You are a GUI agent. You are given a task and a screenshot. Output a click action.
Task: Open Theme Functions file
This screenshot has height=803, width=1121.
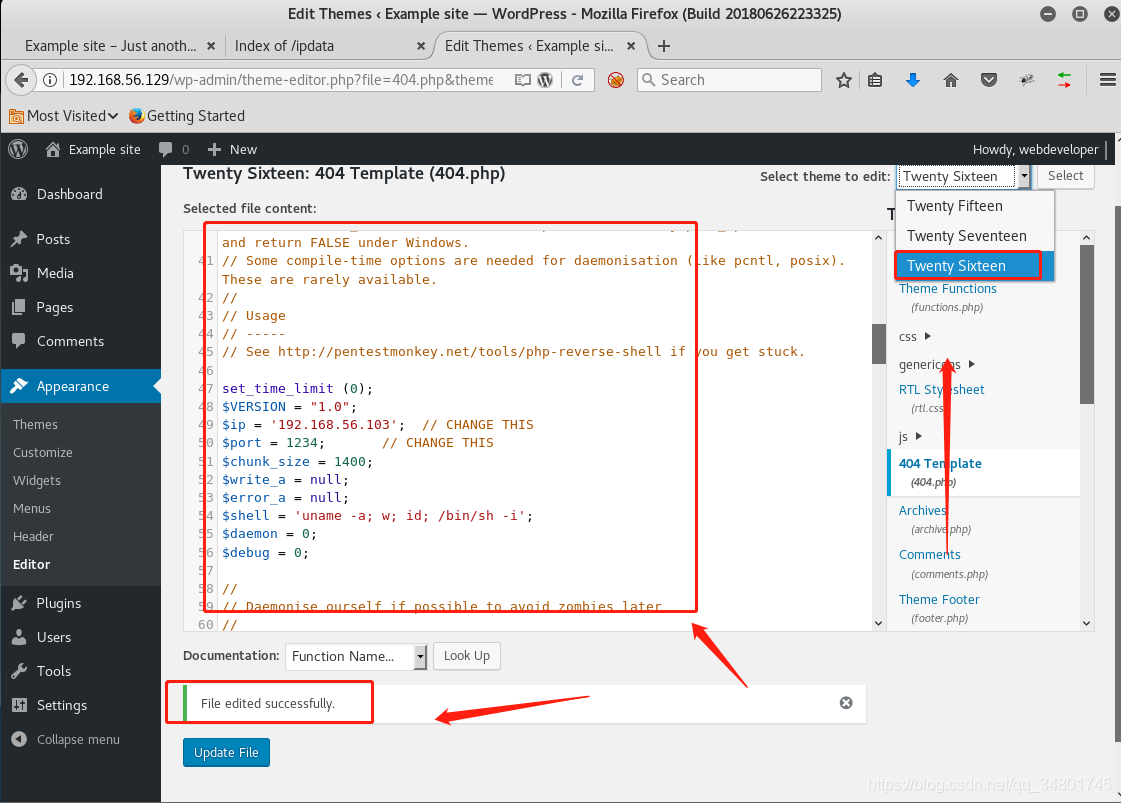pyautogui.click(x=947, y=289)
